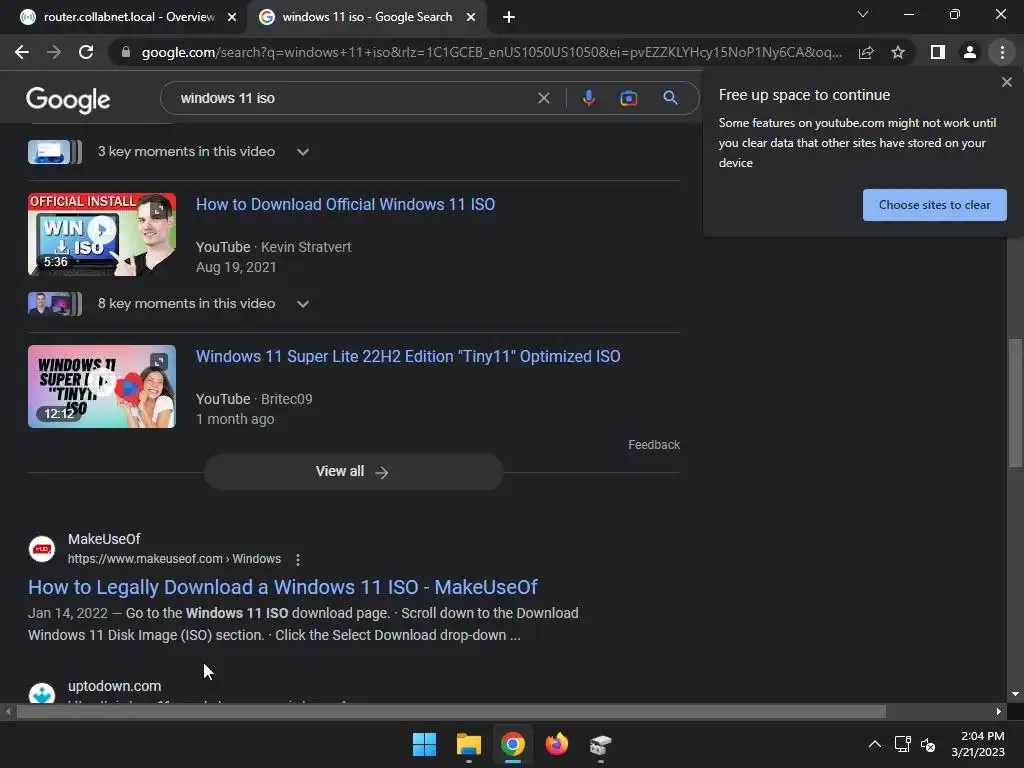Play Windows 11 Super Tiny ISO thumbnail
This screenshot has height=768, width=1024.
point(102,387)
